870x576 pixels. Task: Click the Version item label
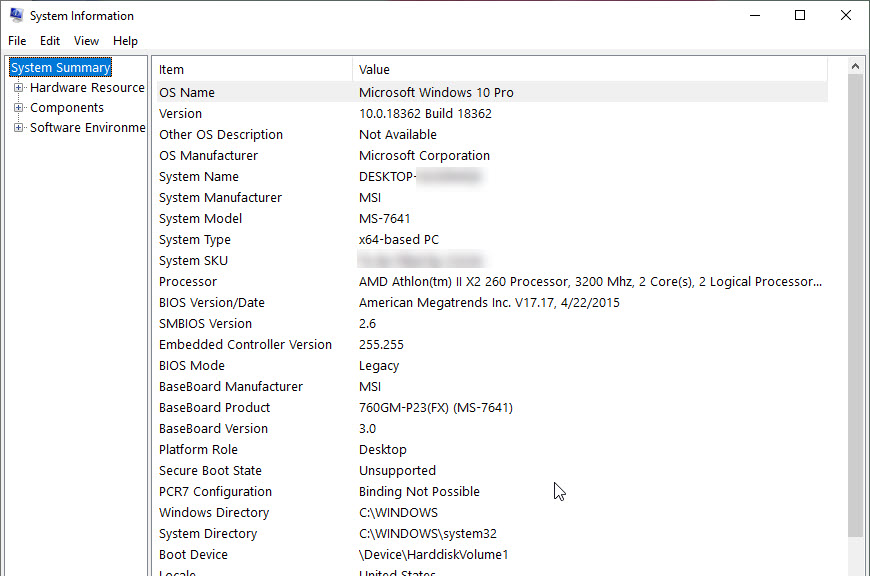180,114
